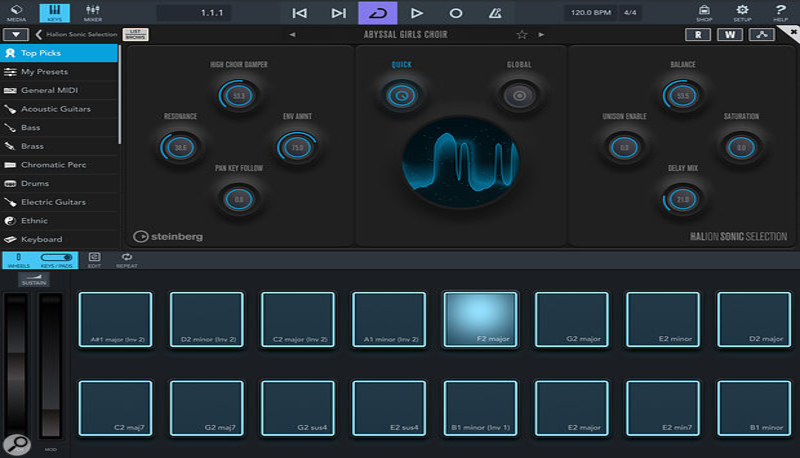Screen dimensions: 800x458
Task: Open the Media panel
Action: coord(16,13)
